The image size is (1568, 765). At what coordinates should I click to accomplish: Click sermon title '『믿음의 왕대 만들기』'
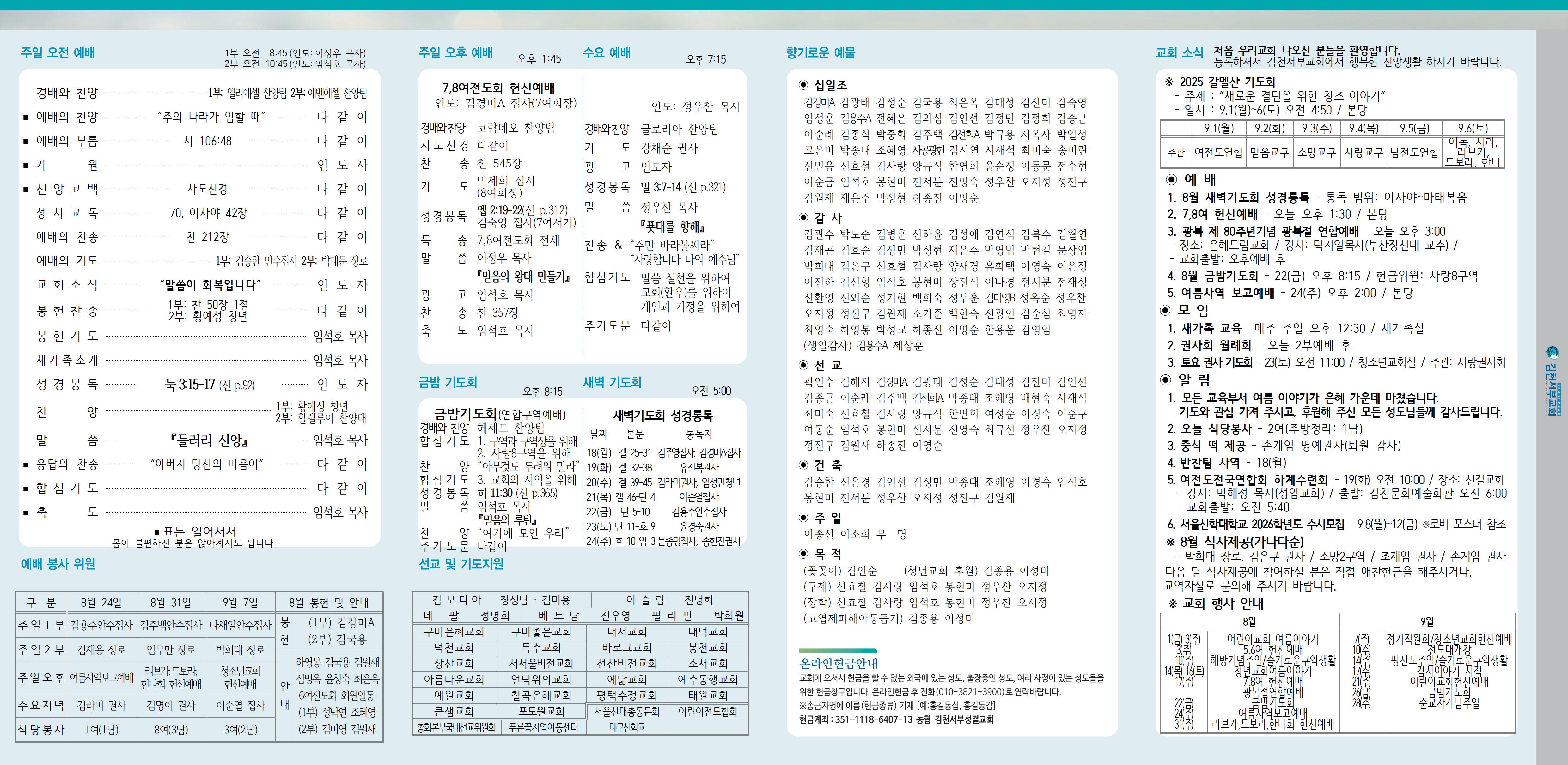[523, 277]
